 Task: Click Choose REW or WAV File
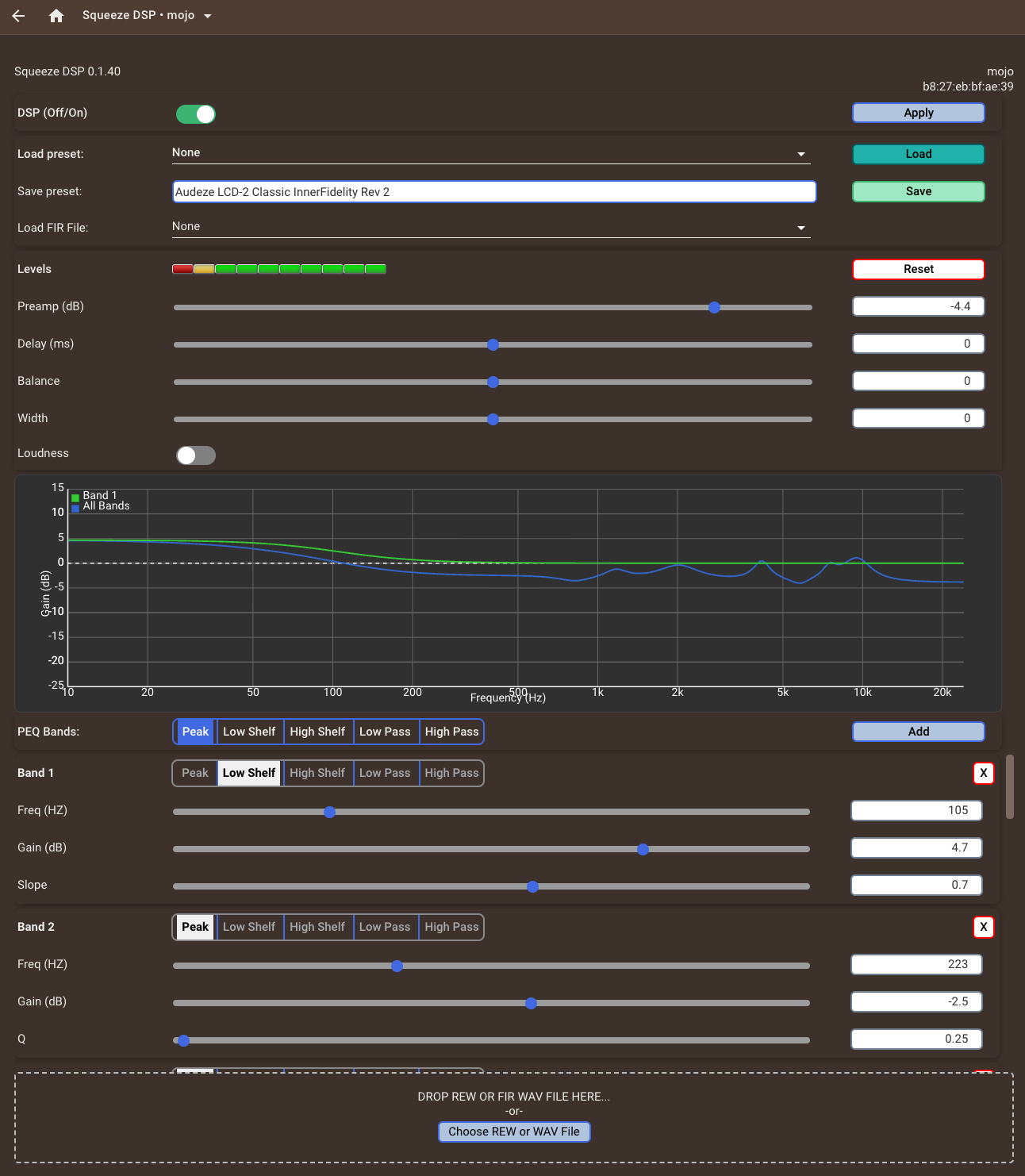pos(514,1132)
